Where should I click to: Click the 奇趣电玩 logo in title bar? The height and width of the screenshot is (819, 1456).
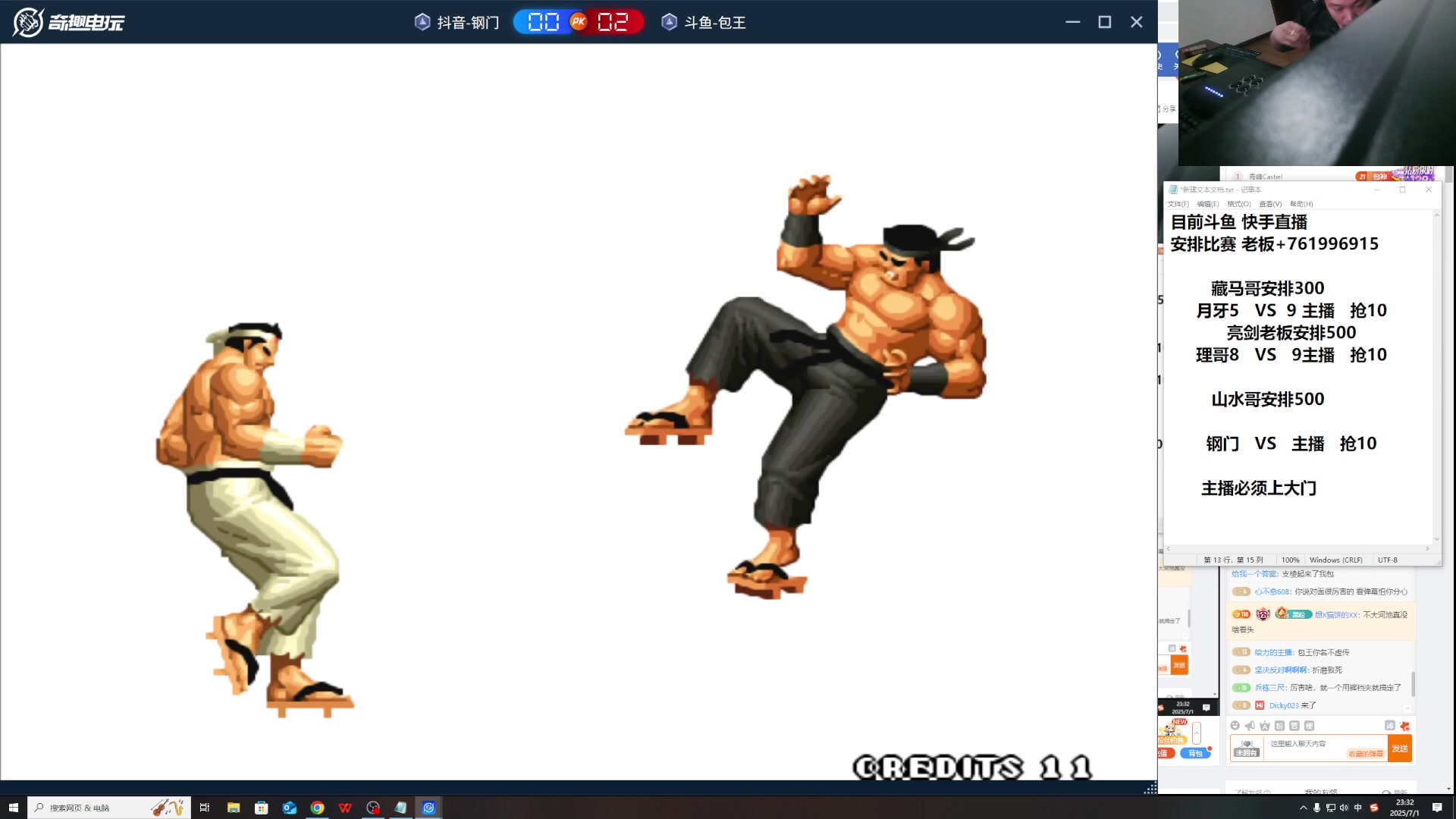point(68,22)
